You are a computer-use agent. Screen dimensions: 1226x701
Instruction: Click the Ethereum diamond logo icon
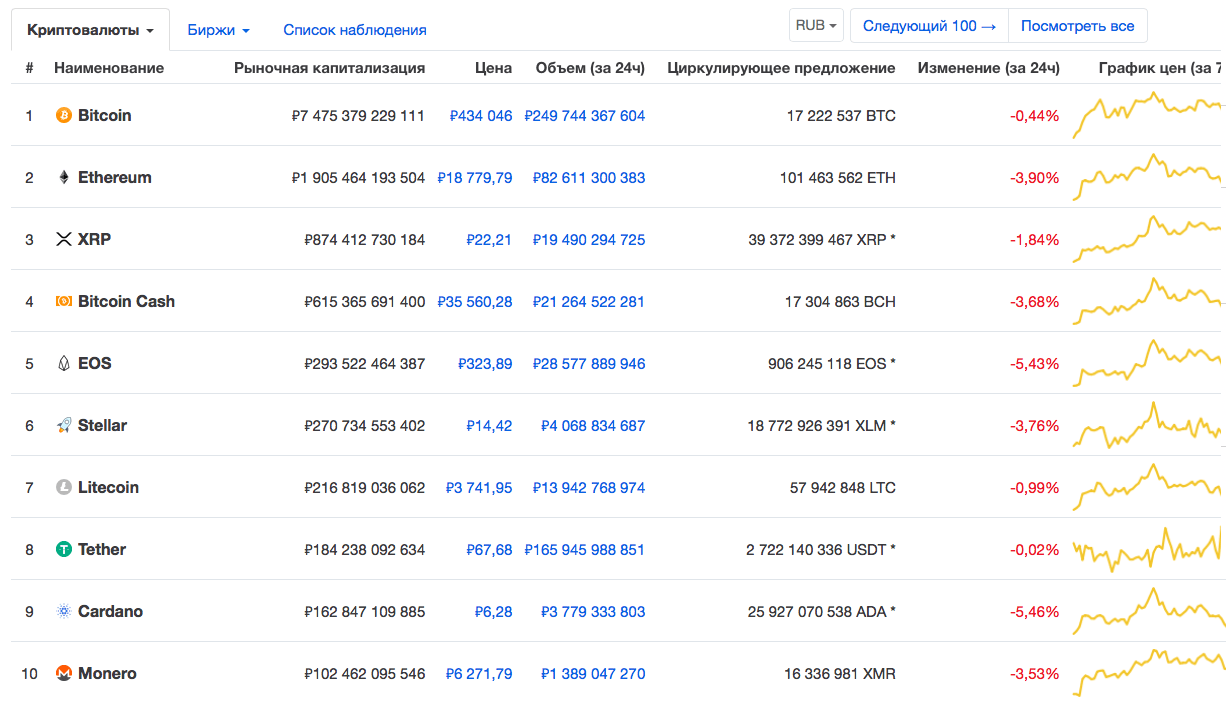(x=64, y=178)
